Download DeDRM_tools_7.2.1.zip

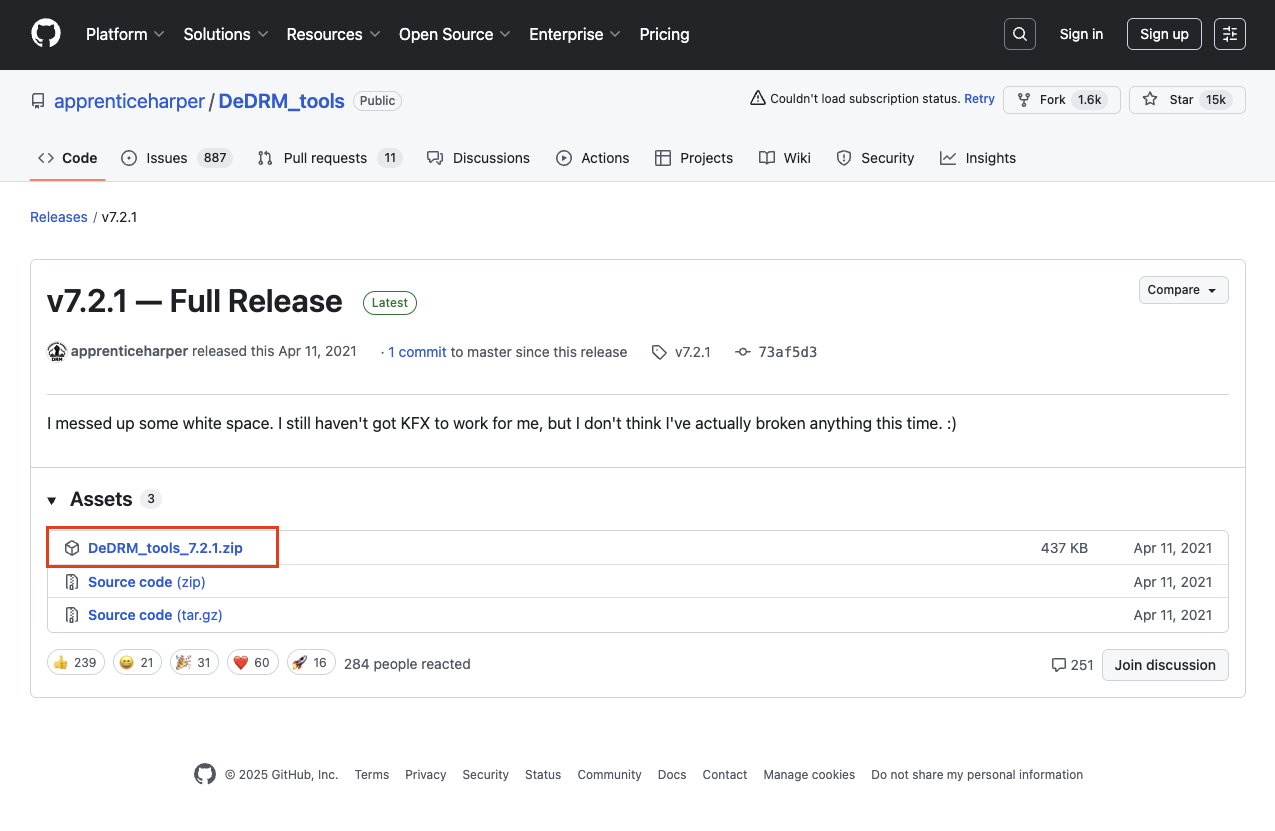(x=165, y=548)
